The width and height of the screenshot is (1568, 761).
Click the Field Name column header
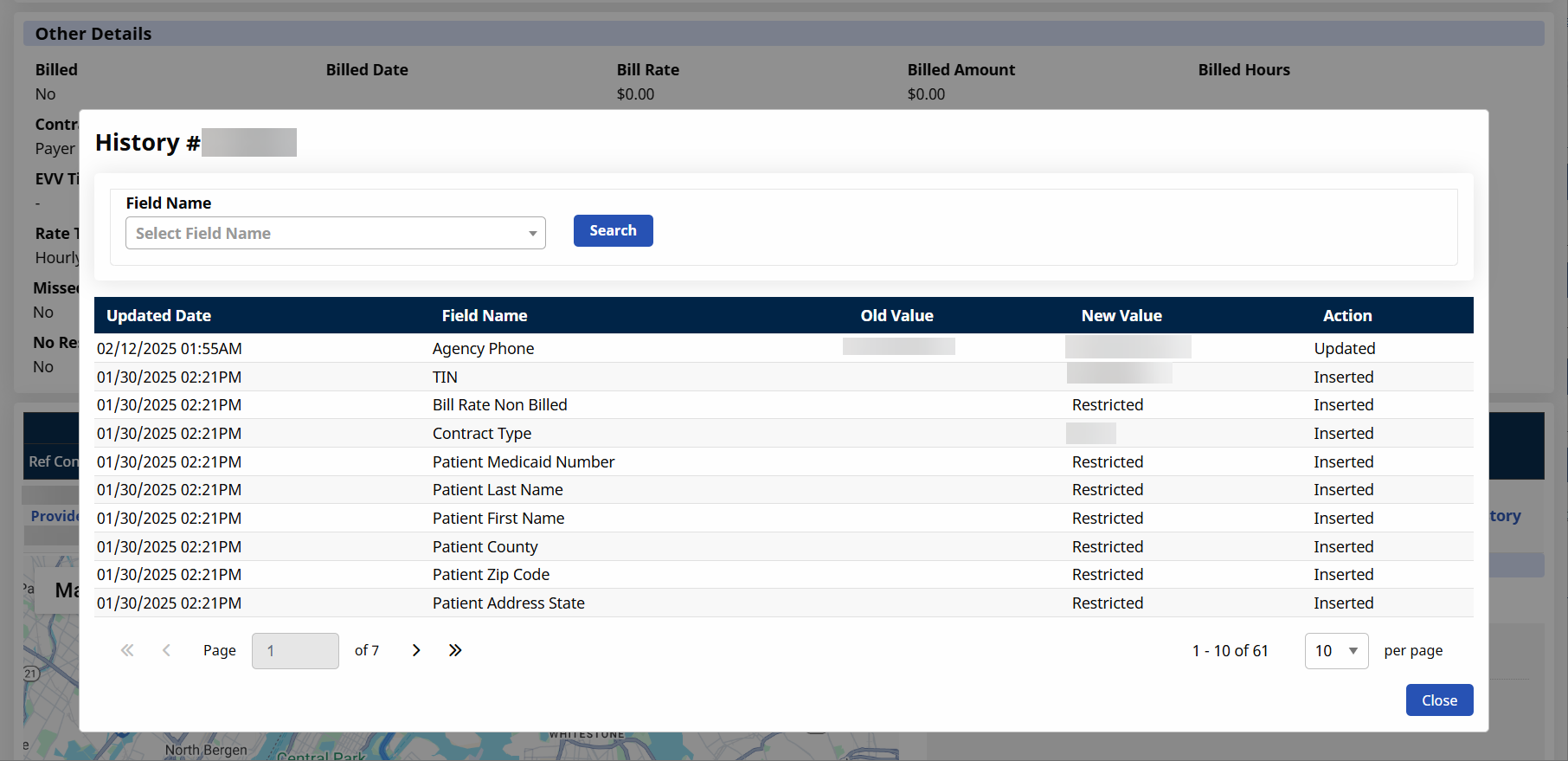click(x=484, y=316)
